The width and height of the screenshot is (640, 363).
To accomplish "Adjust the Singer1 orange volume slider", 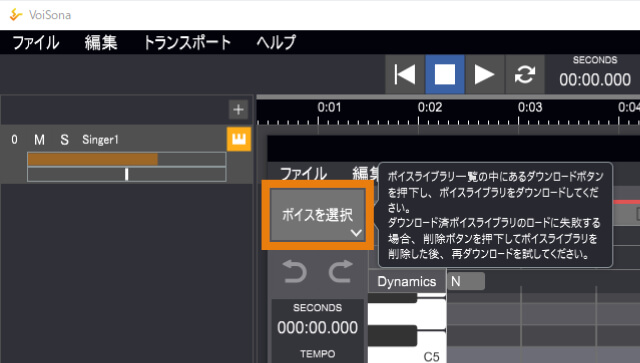I will [x=127, y=159].
